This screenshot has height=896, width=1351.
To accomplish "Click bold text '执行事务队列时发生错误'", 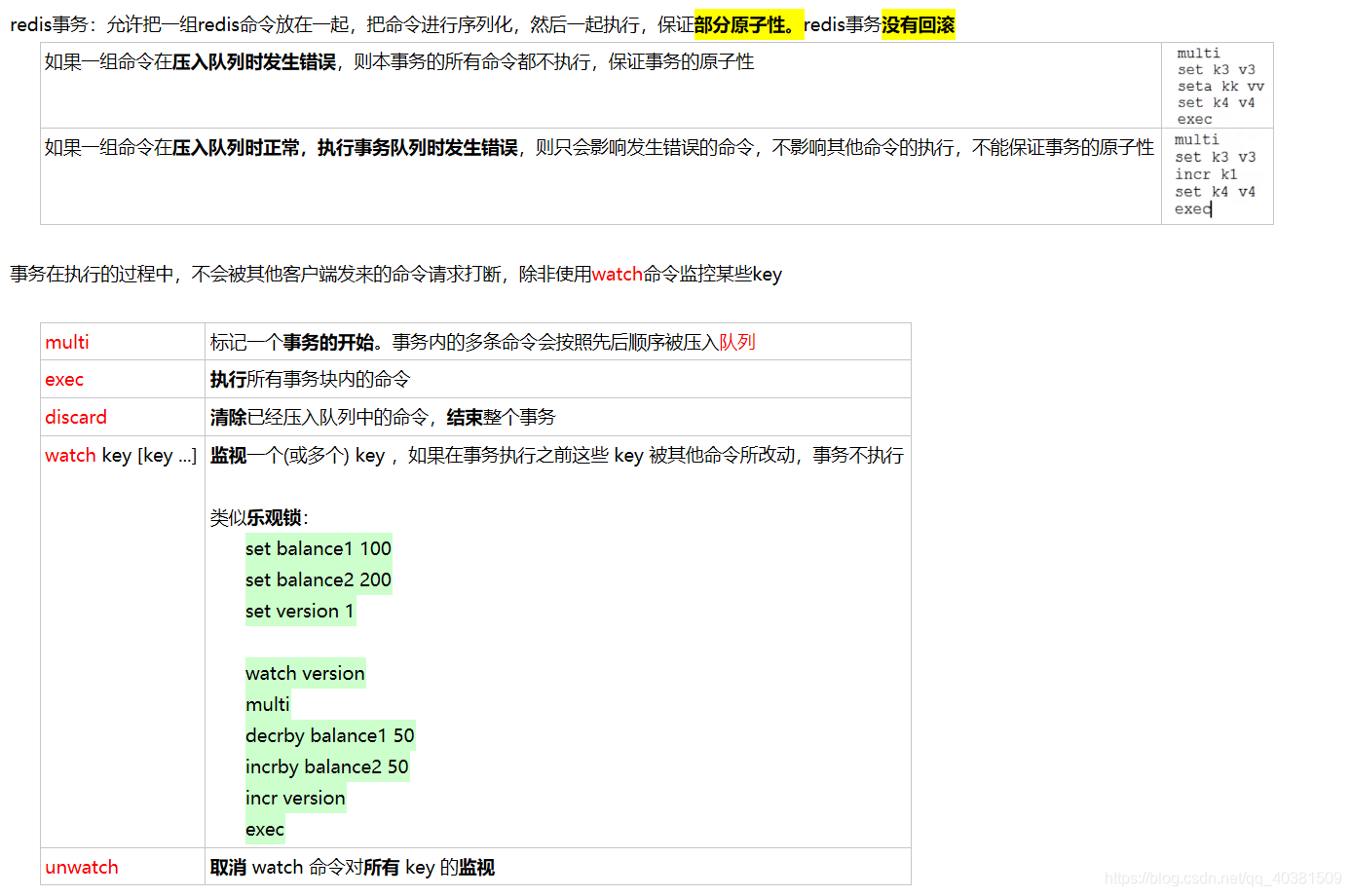I will tap(418, 147).
